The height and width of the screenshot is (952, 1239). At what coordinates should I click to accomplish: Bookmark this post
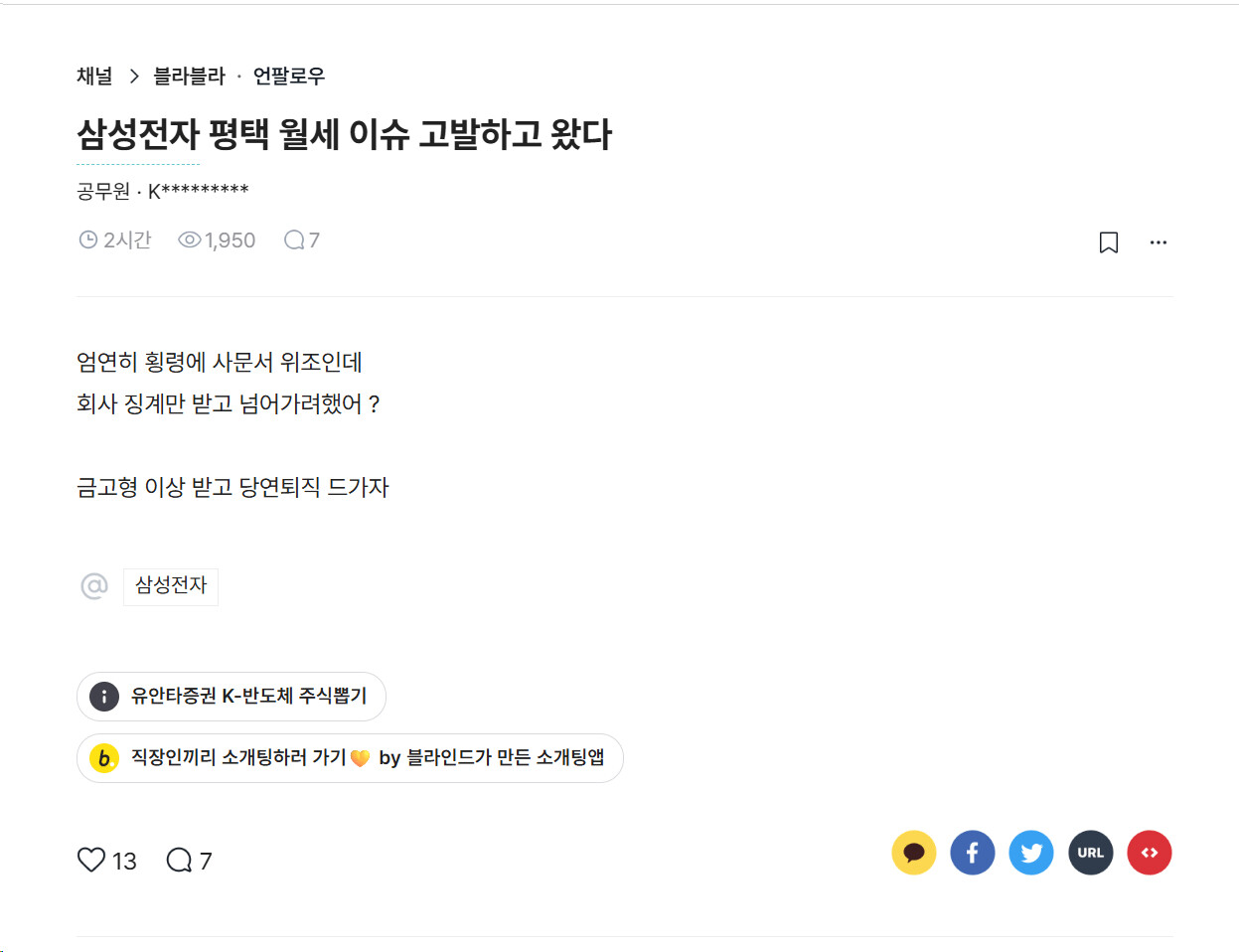1109,242
